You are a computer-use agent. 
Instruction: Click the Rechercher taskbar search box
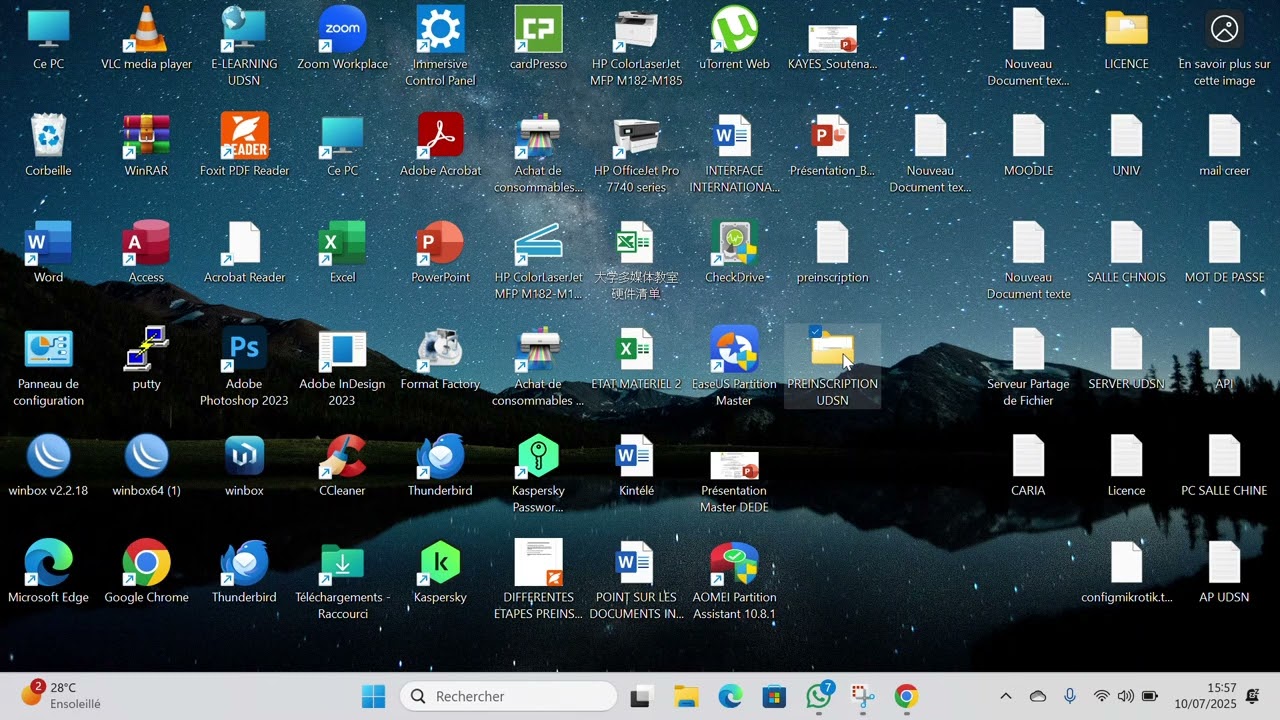point(508,696)
